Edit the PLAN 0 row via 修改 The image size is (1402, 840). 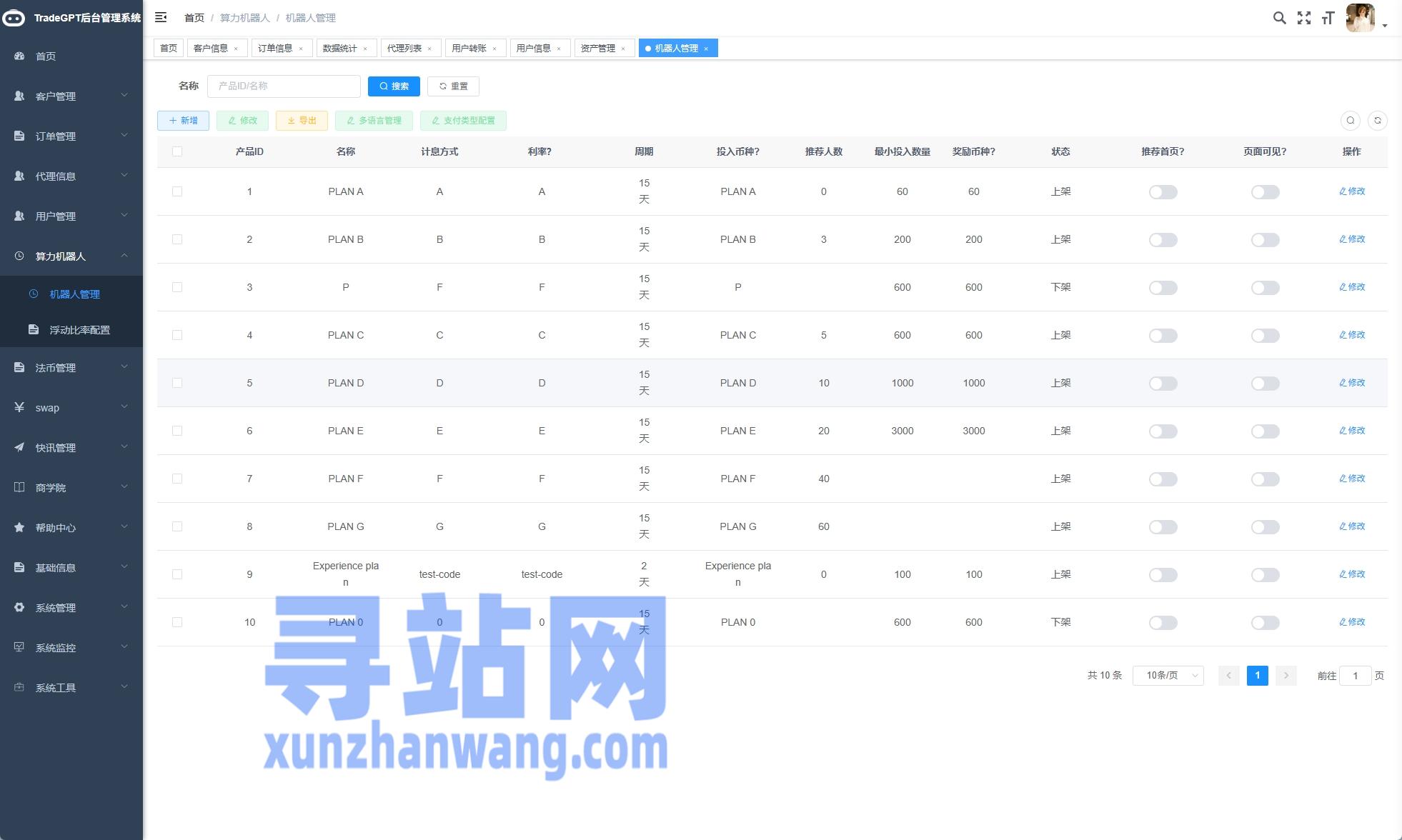pyautogui.click(x=1351, y=622)
